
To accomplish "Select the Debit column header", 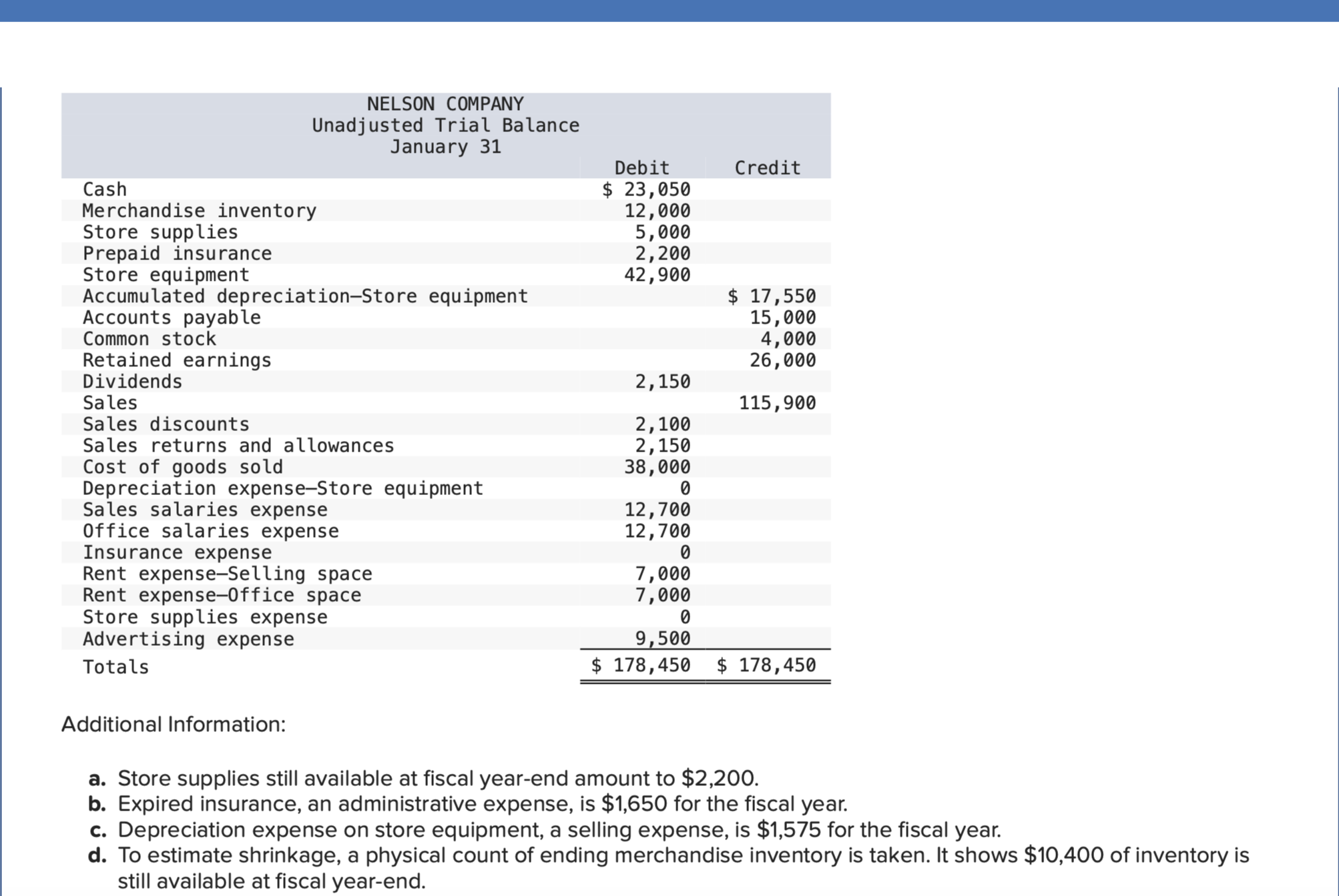I will 641,167.
